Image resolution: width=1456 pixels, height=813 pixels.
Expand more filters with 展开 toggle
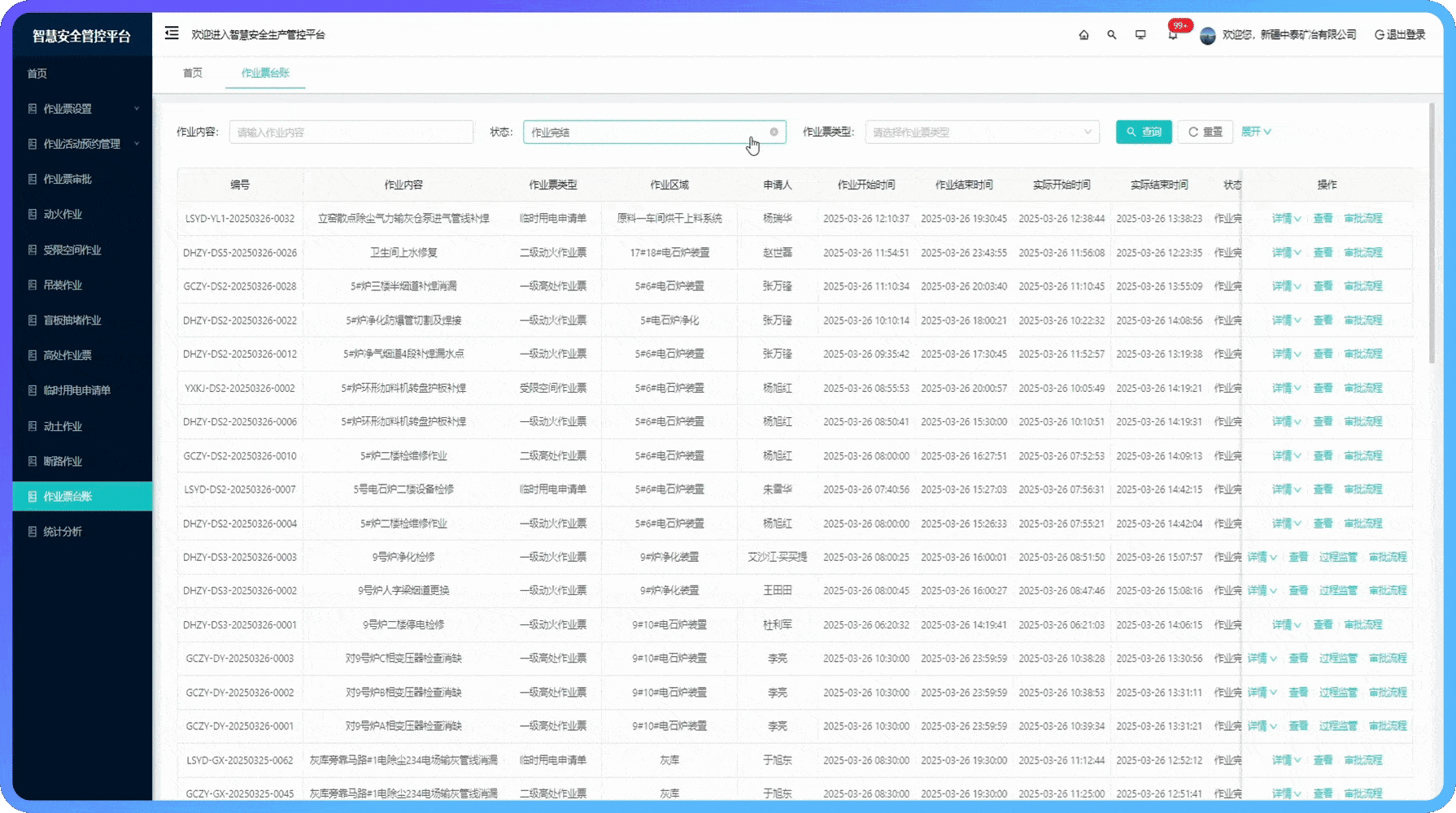pos(1256,132)
